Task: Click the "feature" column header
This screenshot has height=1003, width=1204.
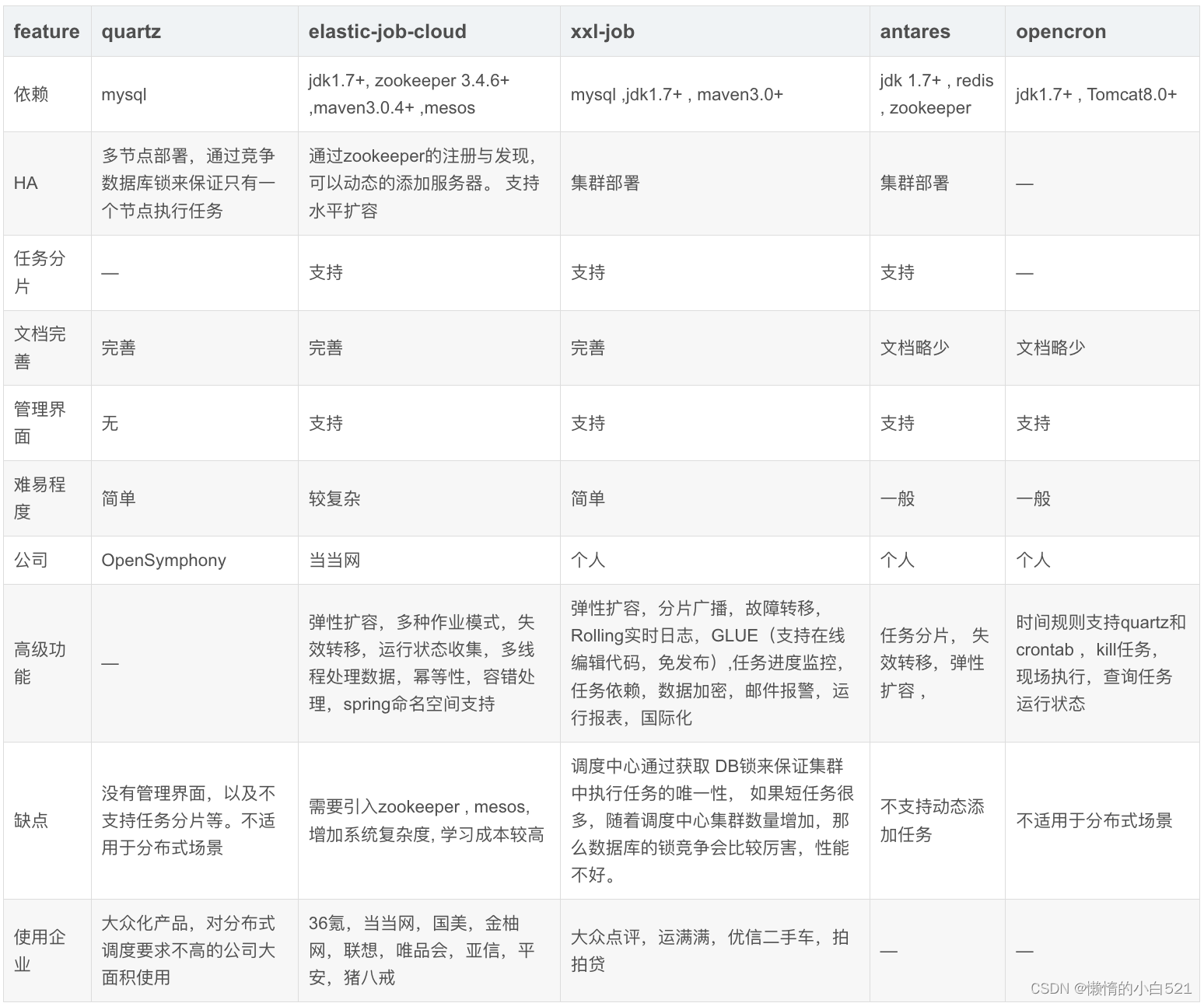Action: 47,31
